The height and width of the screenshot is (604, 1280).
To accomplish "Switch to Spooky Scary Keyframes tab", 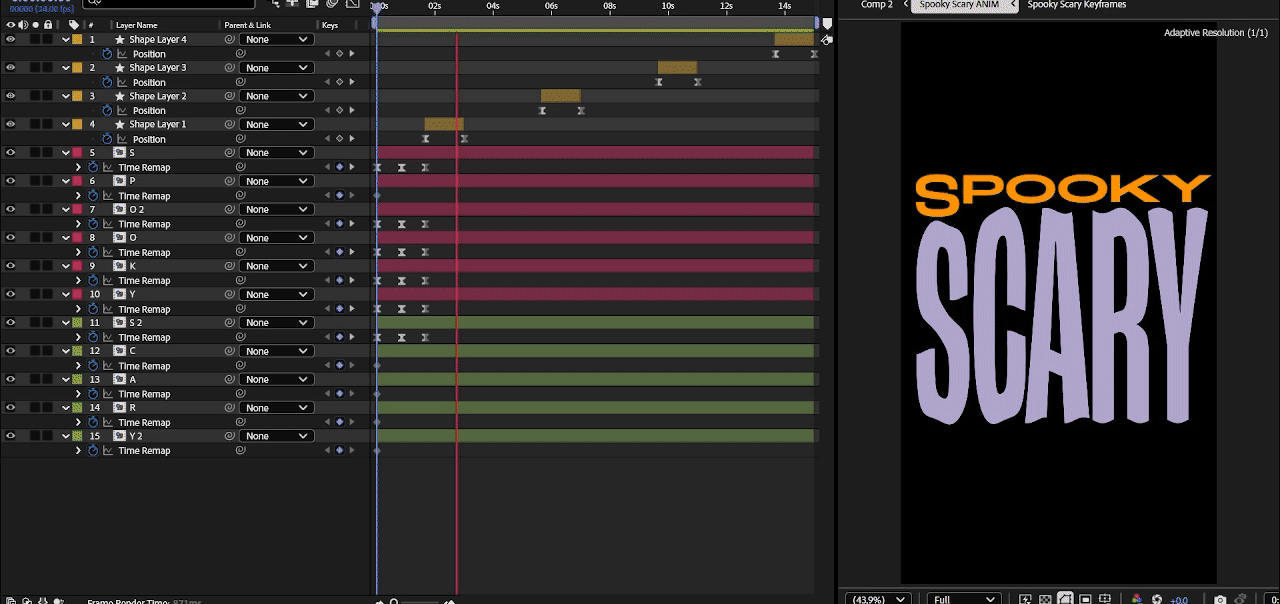I will (1076, 5).
